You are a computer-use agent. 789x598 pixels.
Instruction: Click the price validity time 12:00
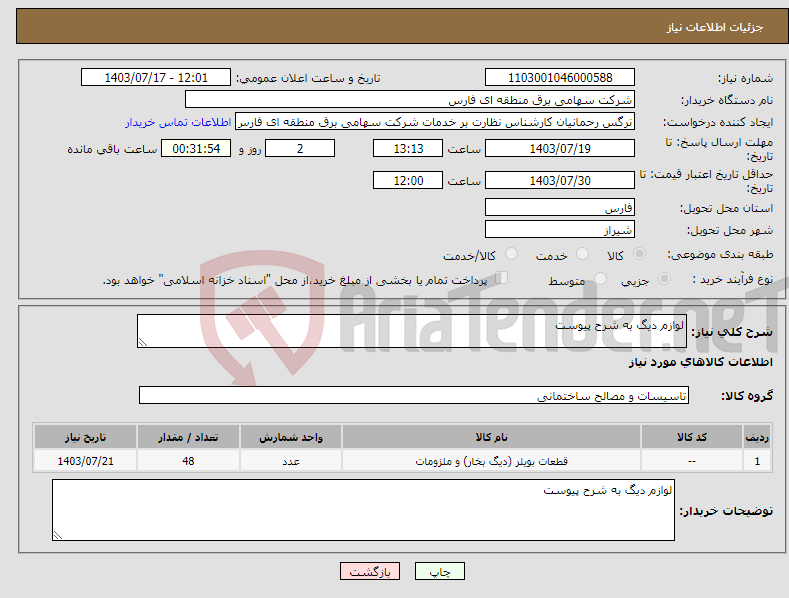(x=408, y=180)
